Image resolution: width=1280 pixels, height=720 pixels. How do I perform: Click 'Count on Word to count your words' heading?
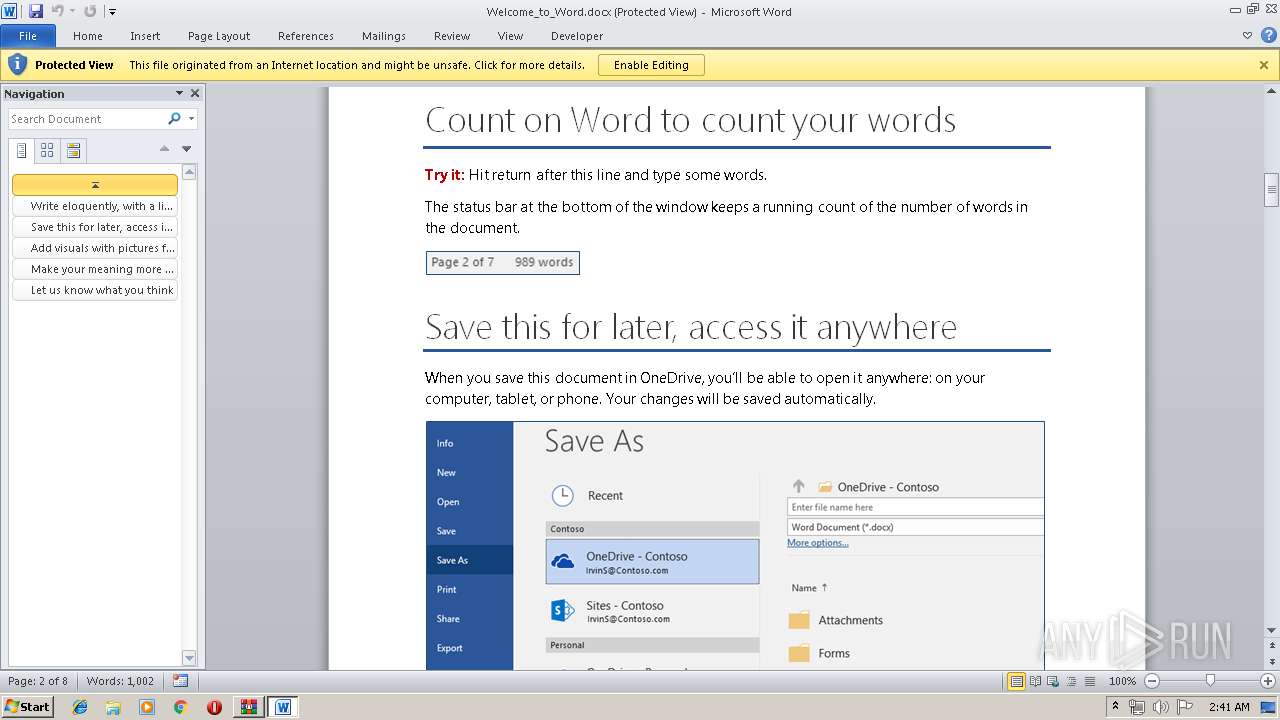[690, 120]
